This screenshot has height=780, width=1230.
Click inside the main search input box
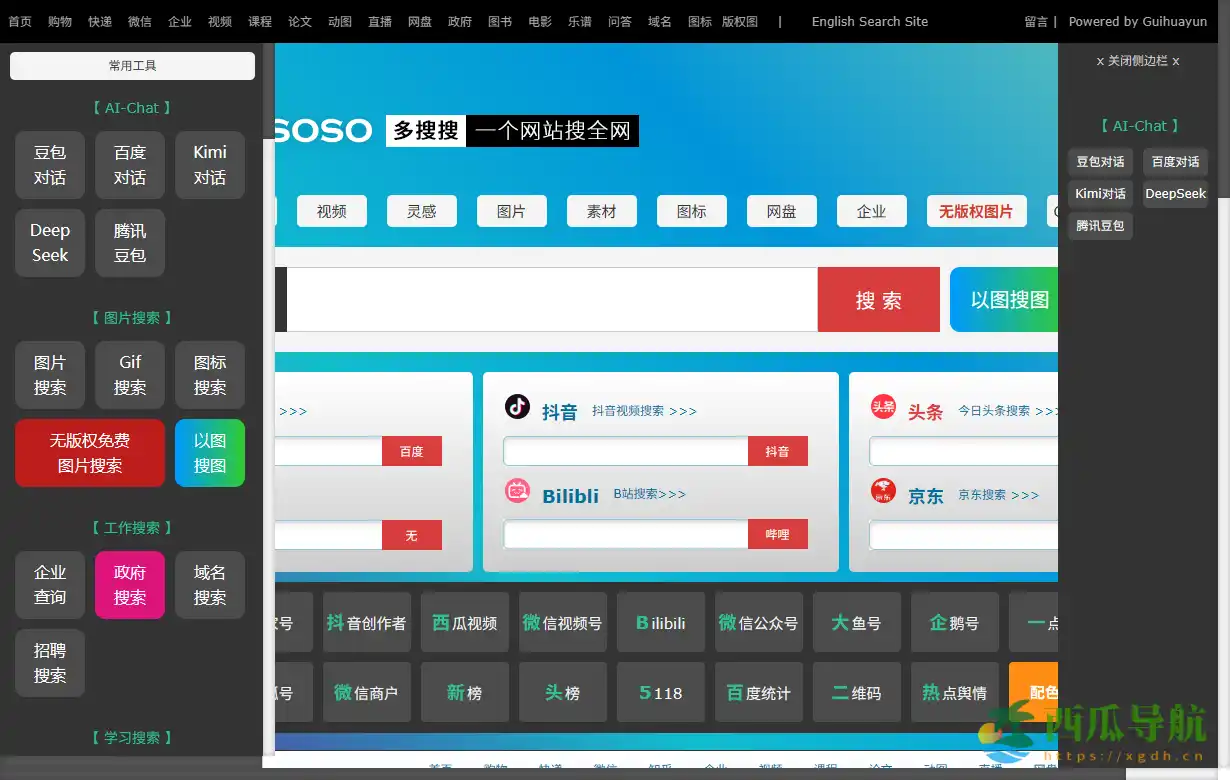coord(550,299)
